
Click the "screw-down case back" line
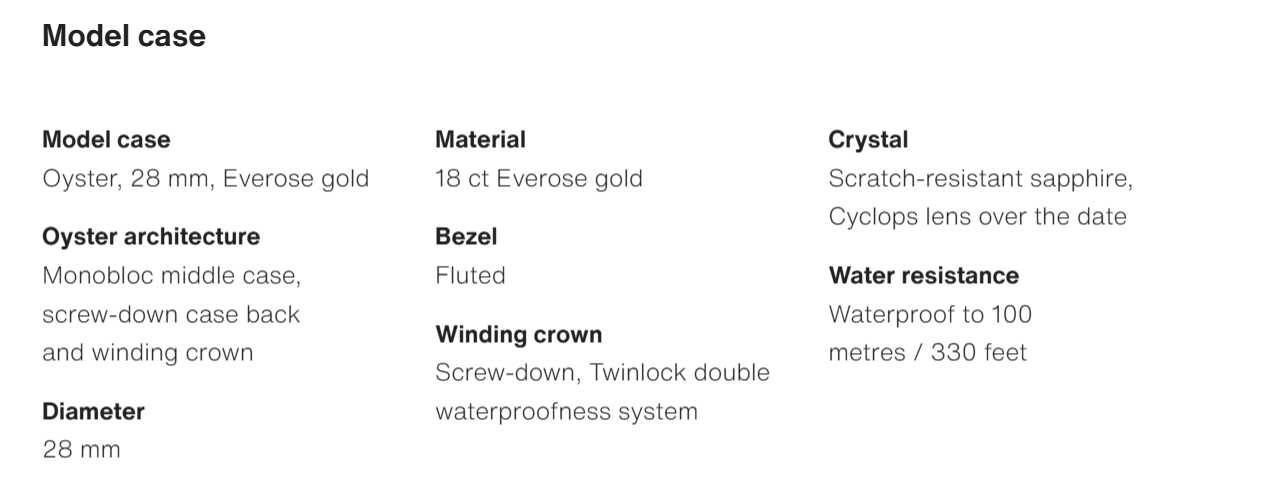click(170, 314)
